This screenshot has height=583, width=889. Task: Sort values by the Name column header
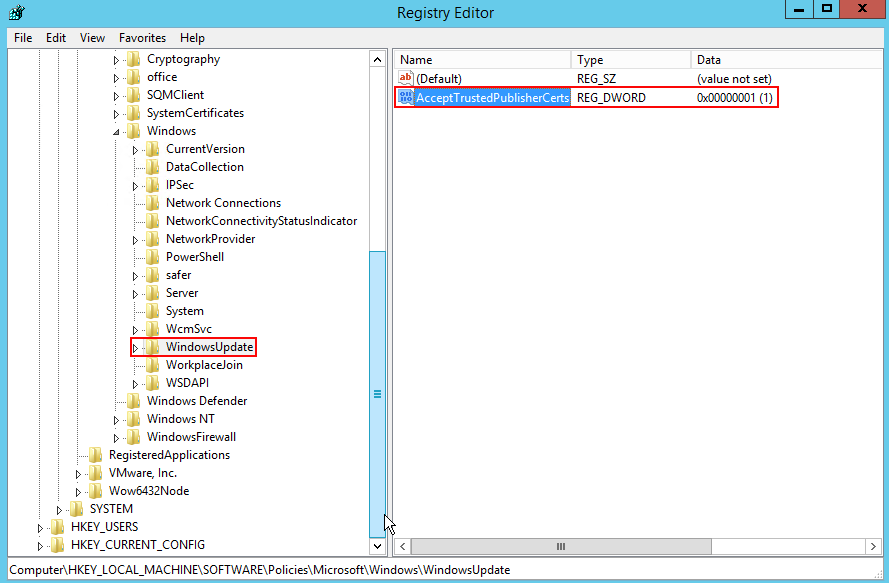pyautogui.click(x=481, y=60)
